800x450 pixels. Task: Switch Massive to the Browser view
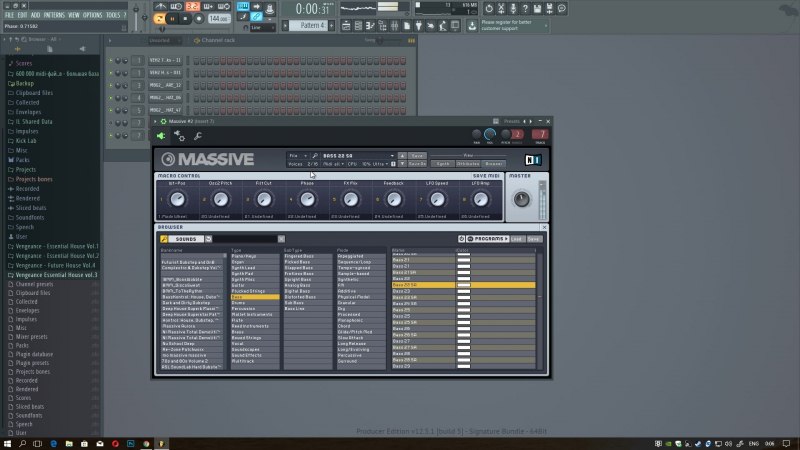click(493, 164)
